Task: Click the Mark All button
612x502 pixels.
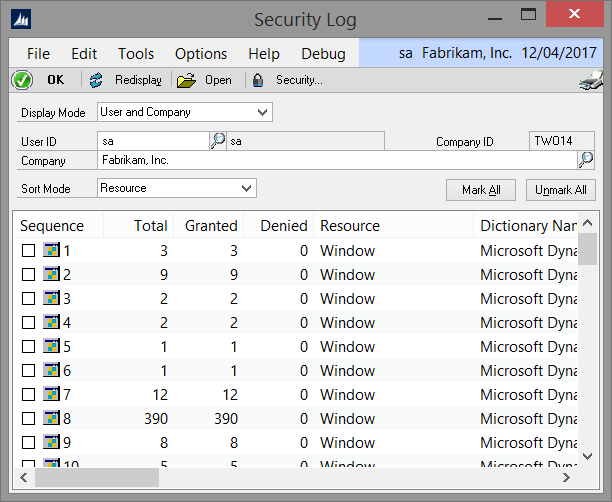Action: (x=481, y=190)
